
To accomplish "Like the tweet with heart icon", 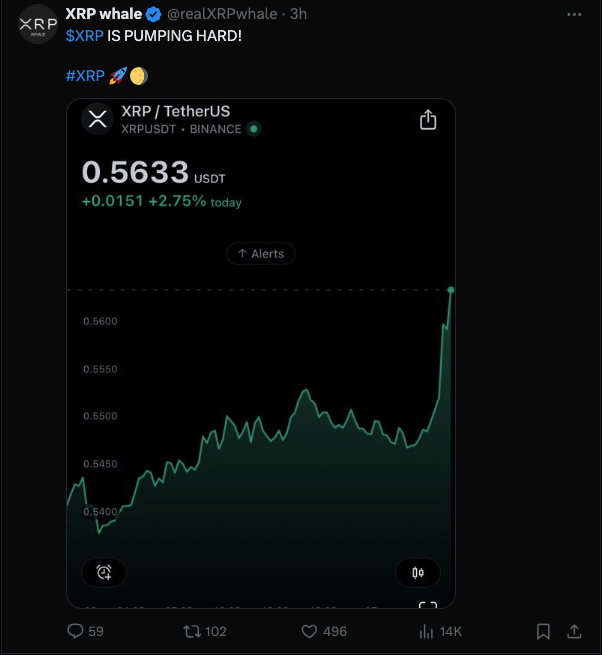I will [309, 631].
